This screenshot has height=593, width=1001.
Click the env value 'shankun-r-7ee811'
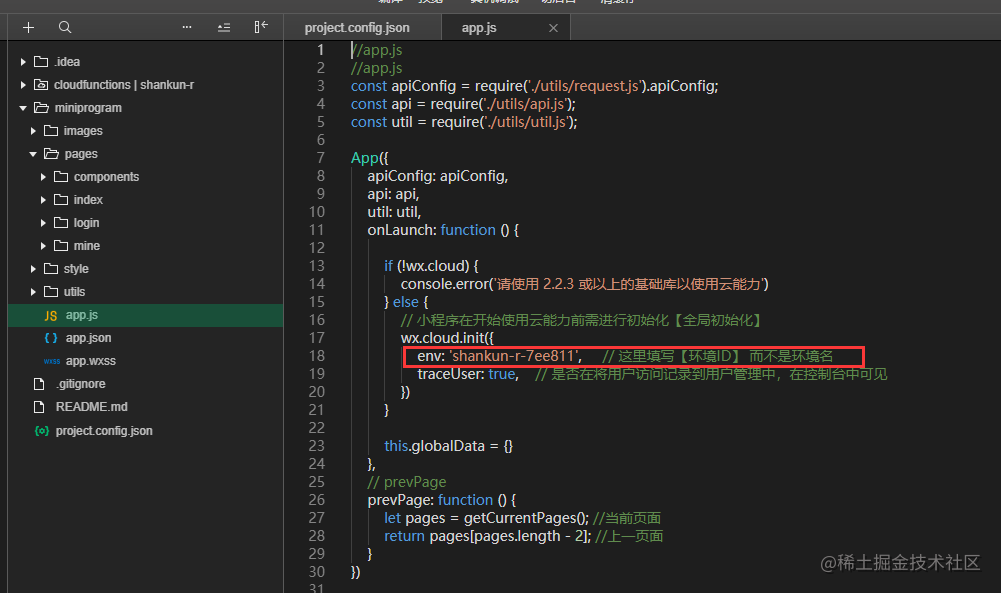click(x=515, y=356)
